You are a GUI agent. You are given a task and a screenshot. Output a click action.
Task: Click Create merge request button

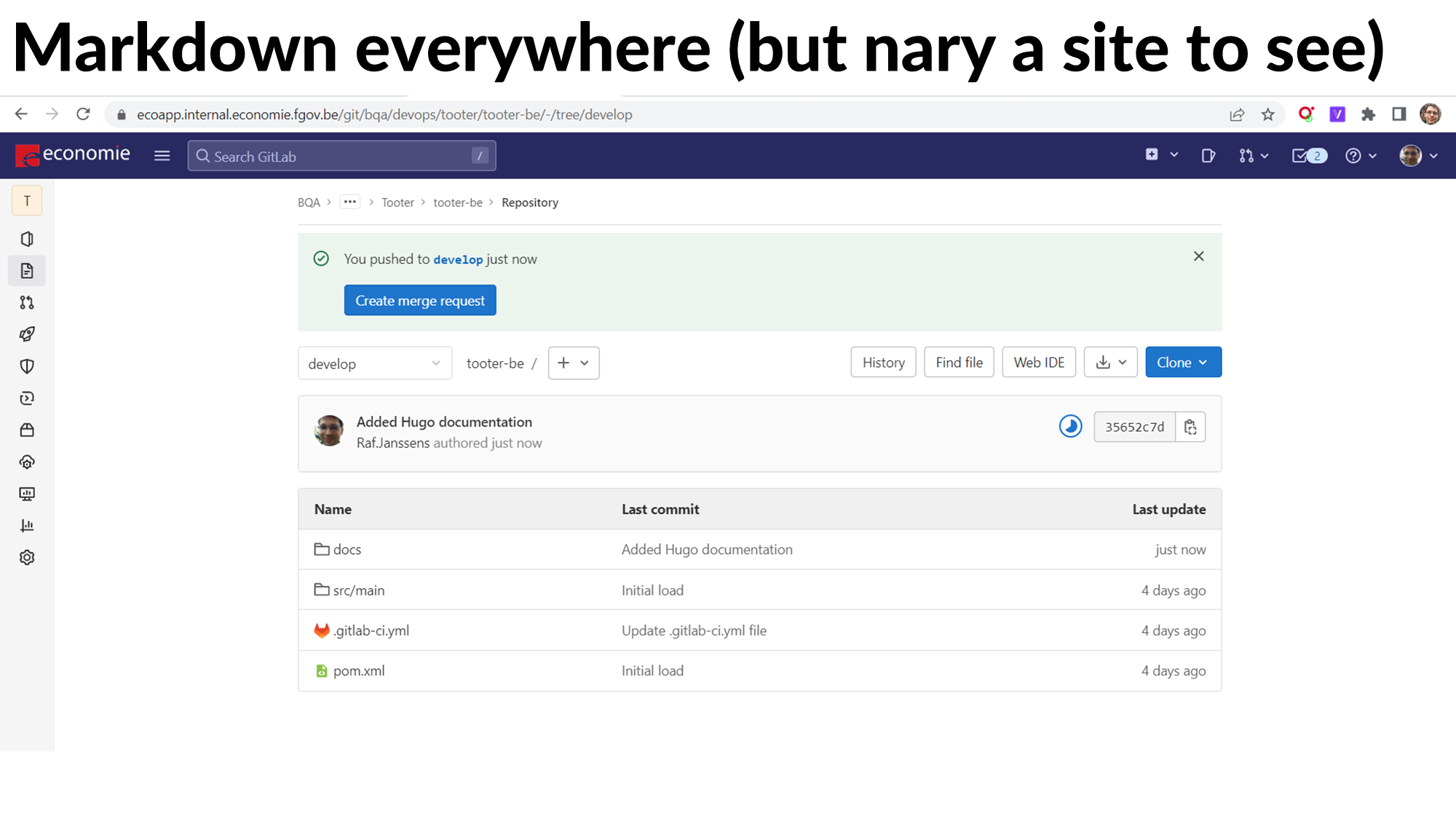pyautogui.click(x=420, y=301)
